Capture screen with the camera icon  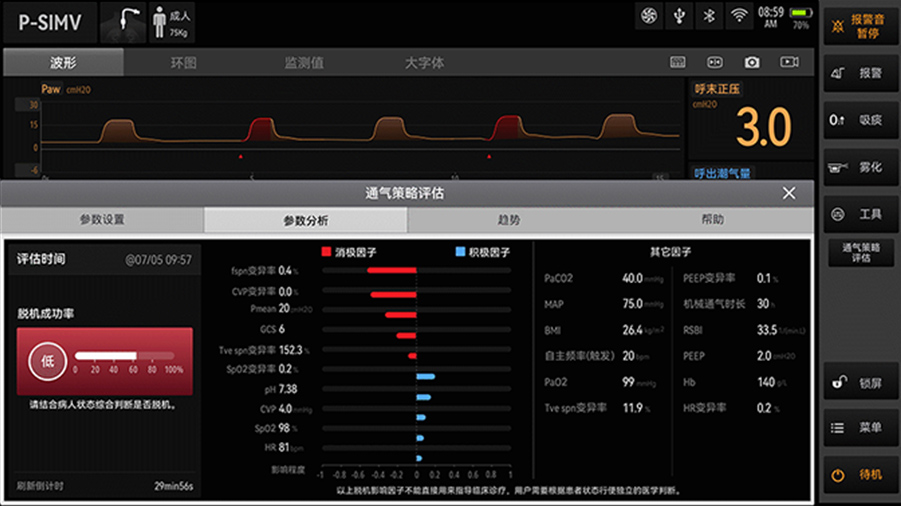point(752,62)
